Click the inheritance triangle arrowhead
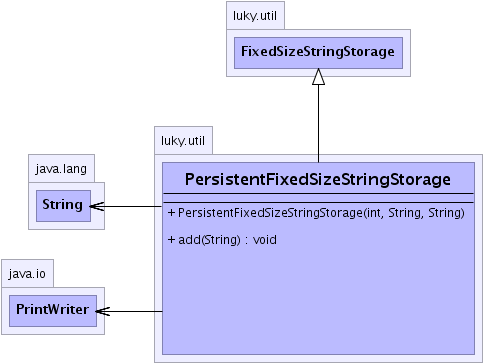 pos(318,77)
